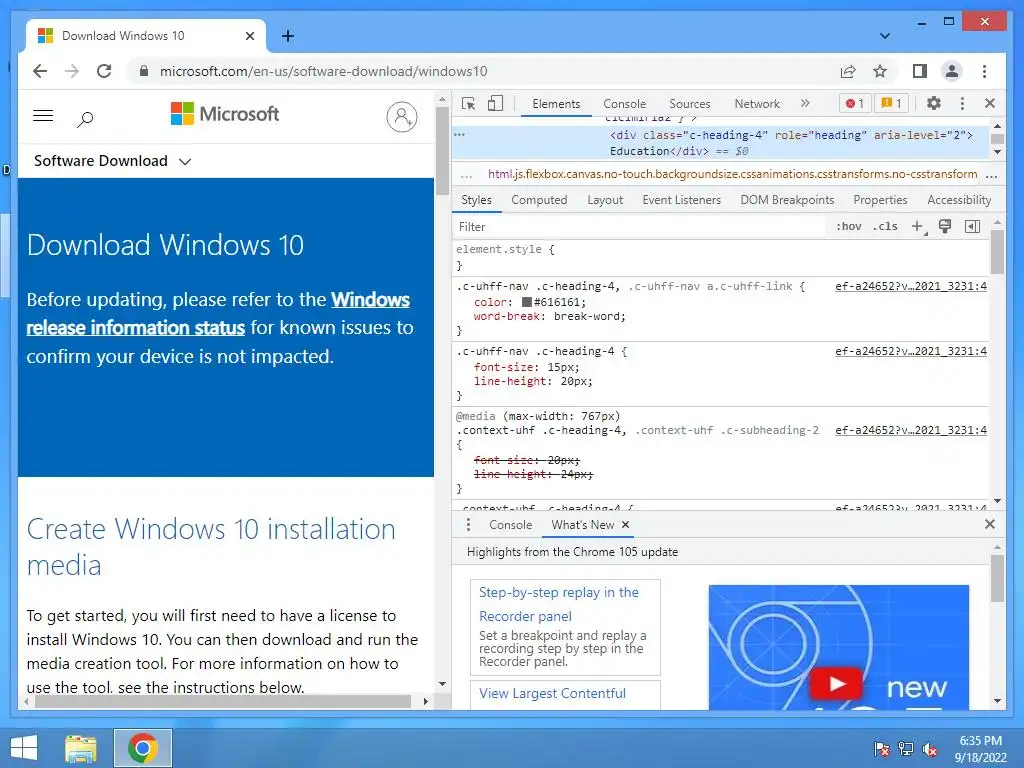This screenshot has width=1024, height=768.
Task: Reload the page
Action: tap(104, 71)
